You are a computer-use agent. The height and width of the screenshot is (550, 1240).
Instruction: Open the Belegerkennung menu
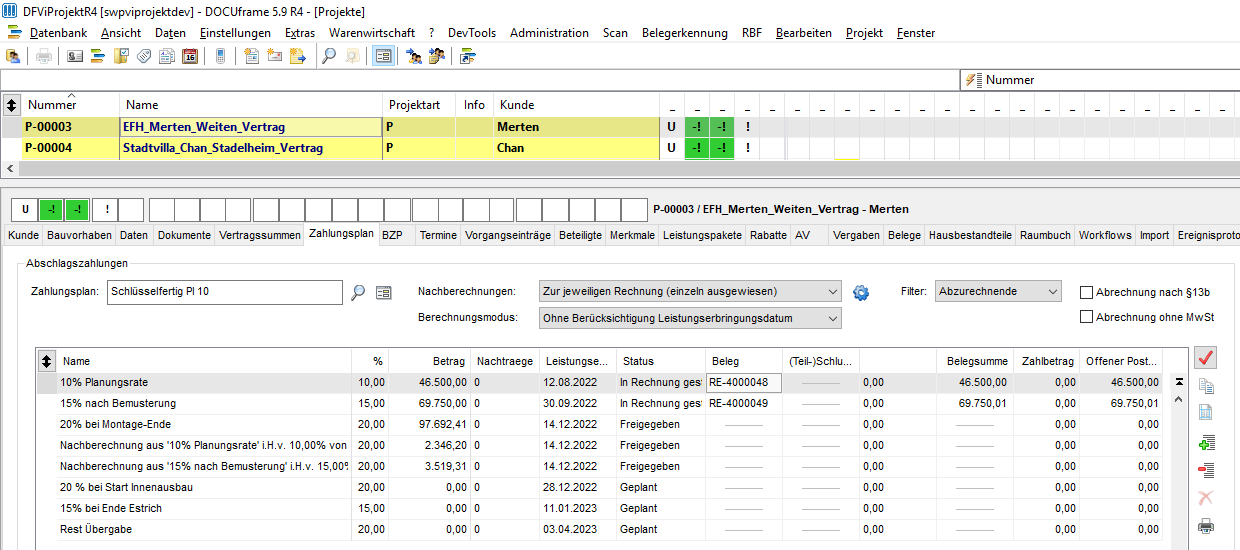(x=685, y=32)
